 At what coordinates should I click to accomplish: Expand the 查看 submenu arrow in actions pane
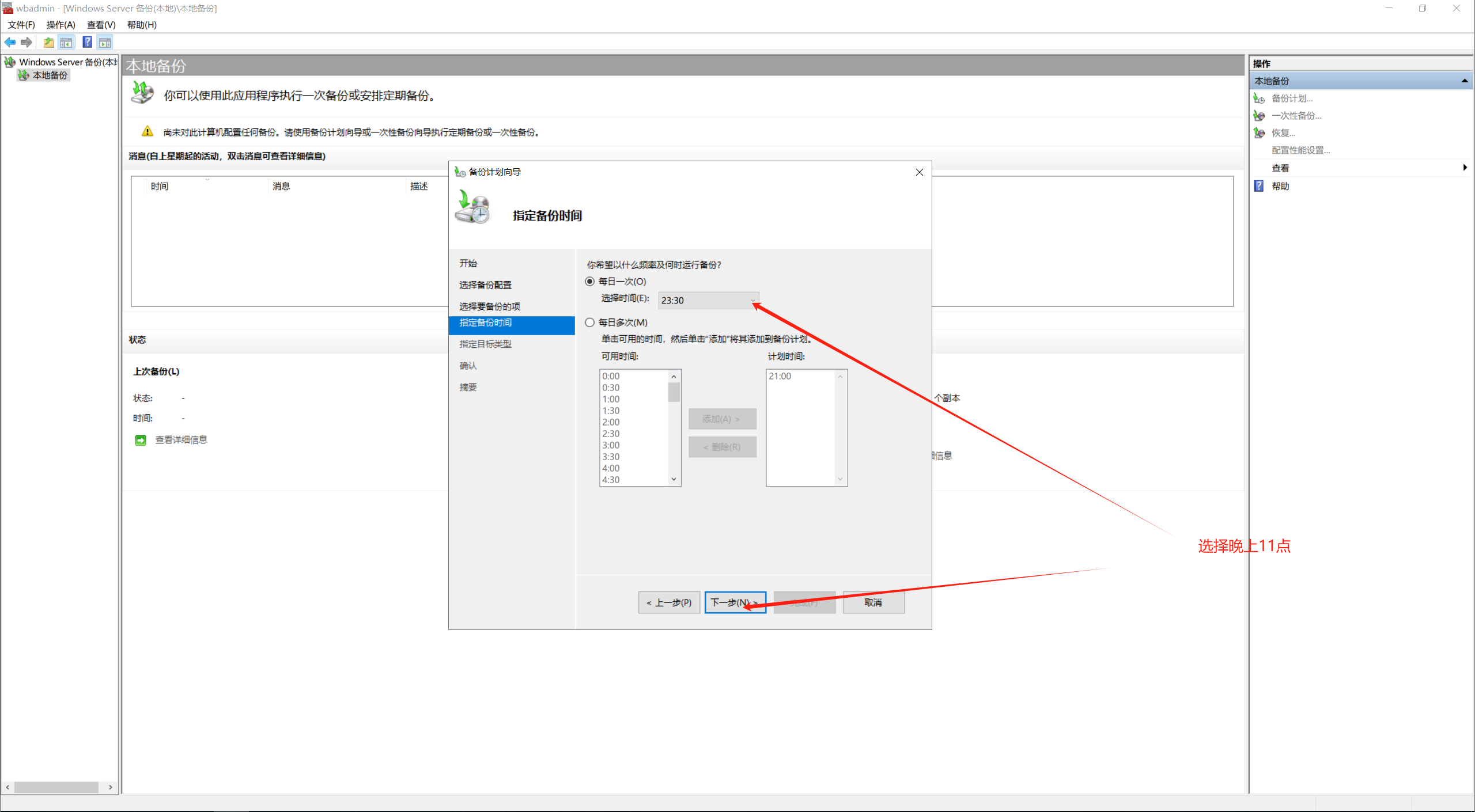click(1465, 168)
